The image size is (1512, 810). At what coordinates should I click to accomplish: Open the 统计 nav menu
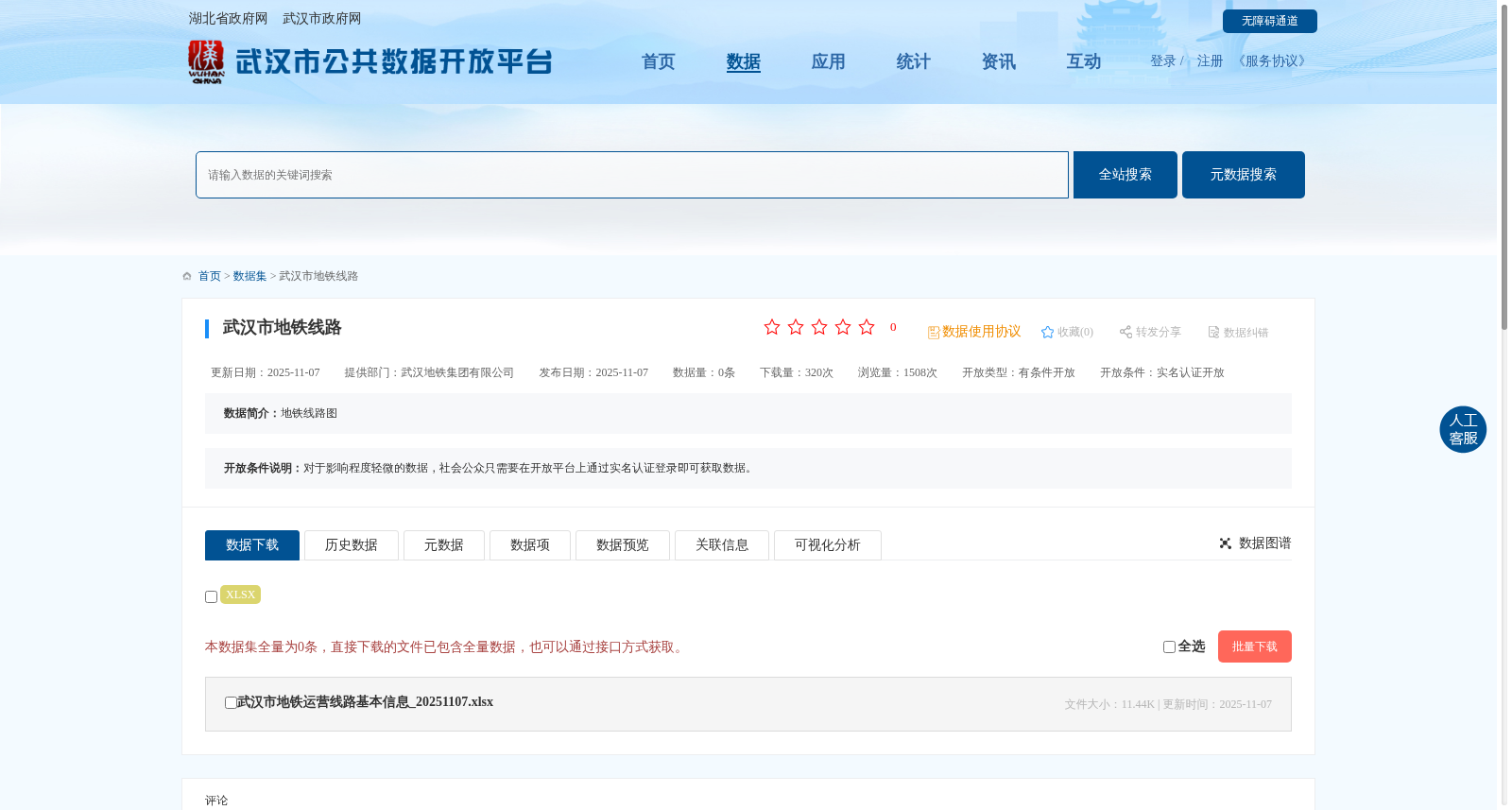coord(914,61)
